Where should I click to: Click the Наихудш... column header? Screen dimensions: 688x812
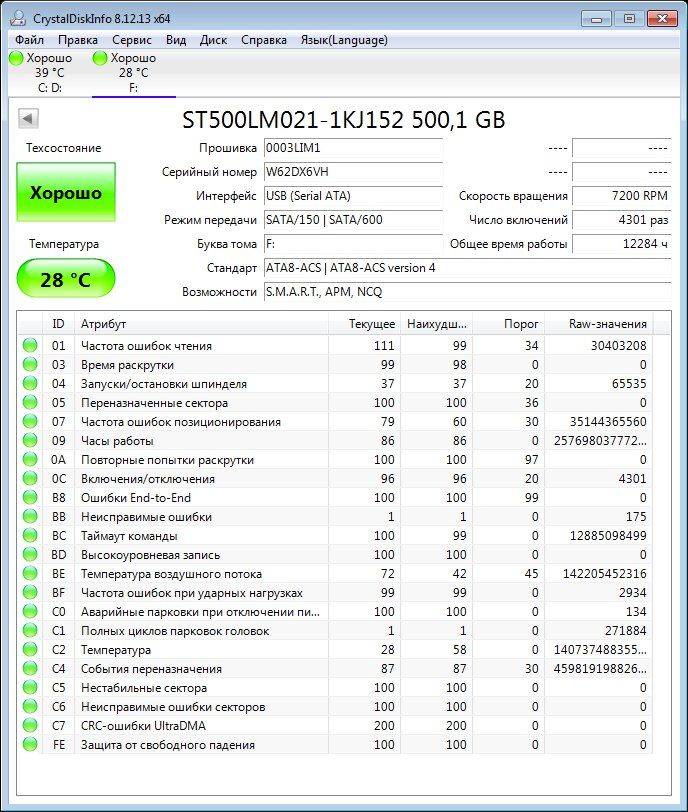pos(436,324)
